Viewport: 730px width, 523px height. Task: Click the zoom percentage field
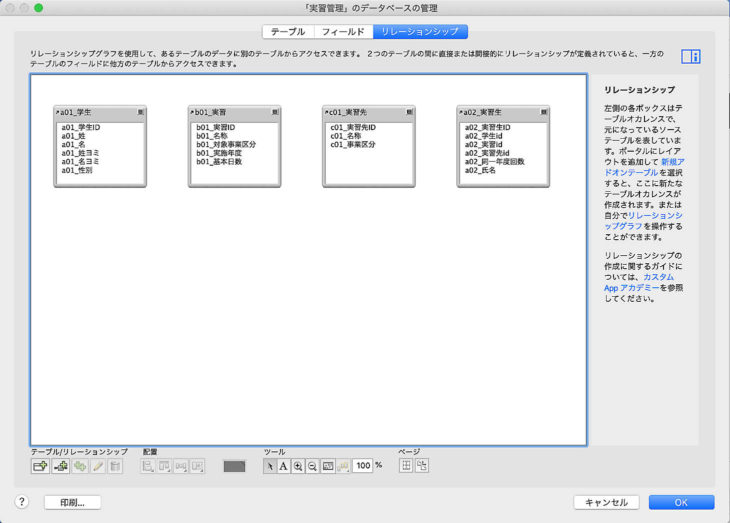(363, 466)
